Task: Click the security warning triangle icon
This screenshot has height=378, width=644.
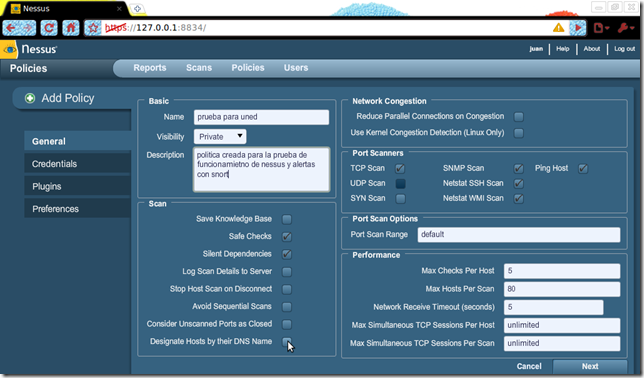Action: coord(559,28)
